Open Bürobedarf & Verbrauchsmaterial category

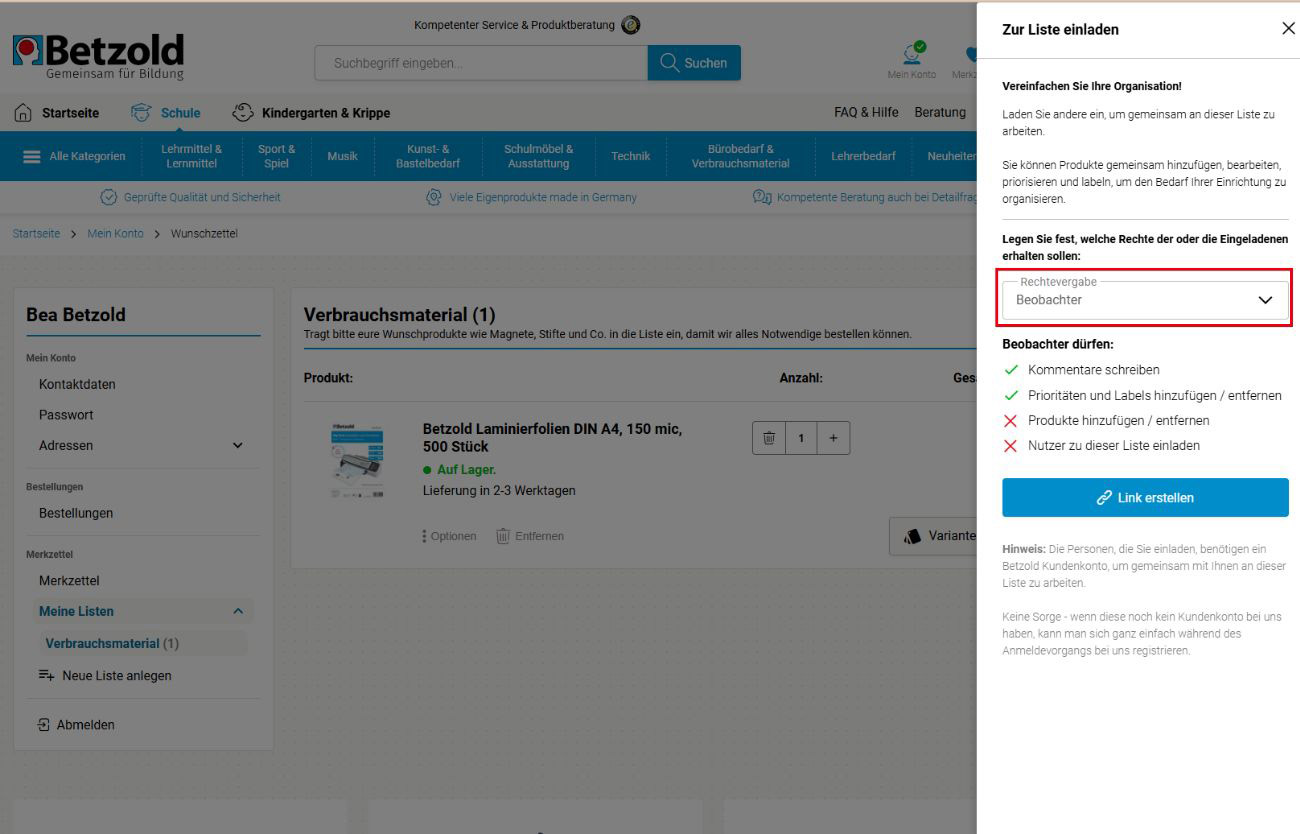click(x=740, y=156)
